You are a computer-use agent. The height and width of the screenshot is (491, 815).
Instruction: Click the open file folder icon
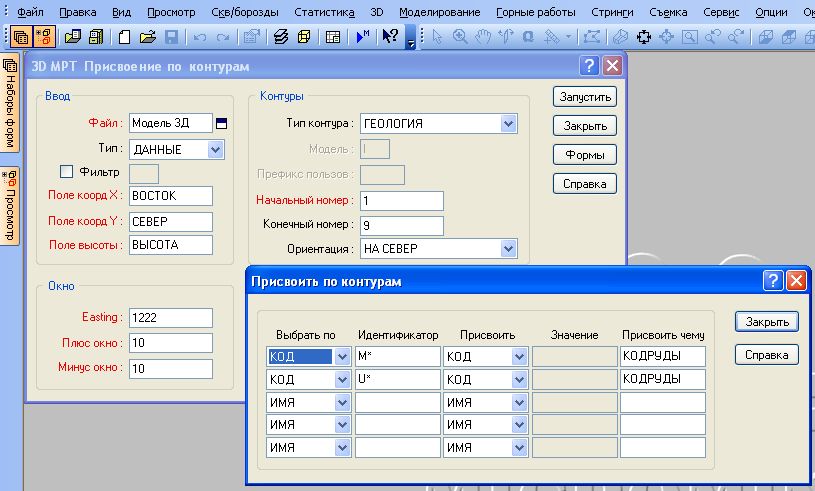point(148,37)
